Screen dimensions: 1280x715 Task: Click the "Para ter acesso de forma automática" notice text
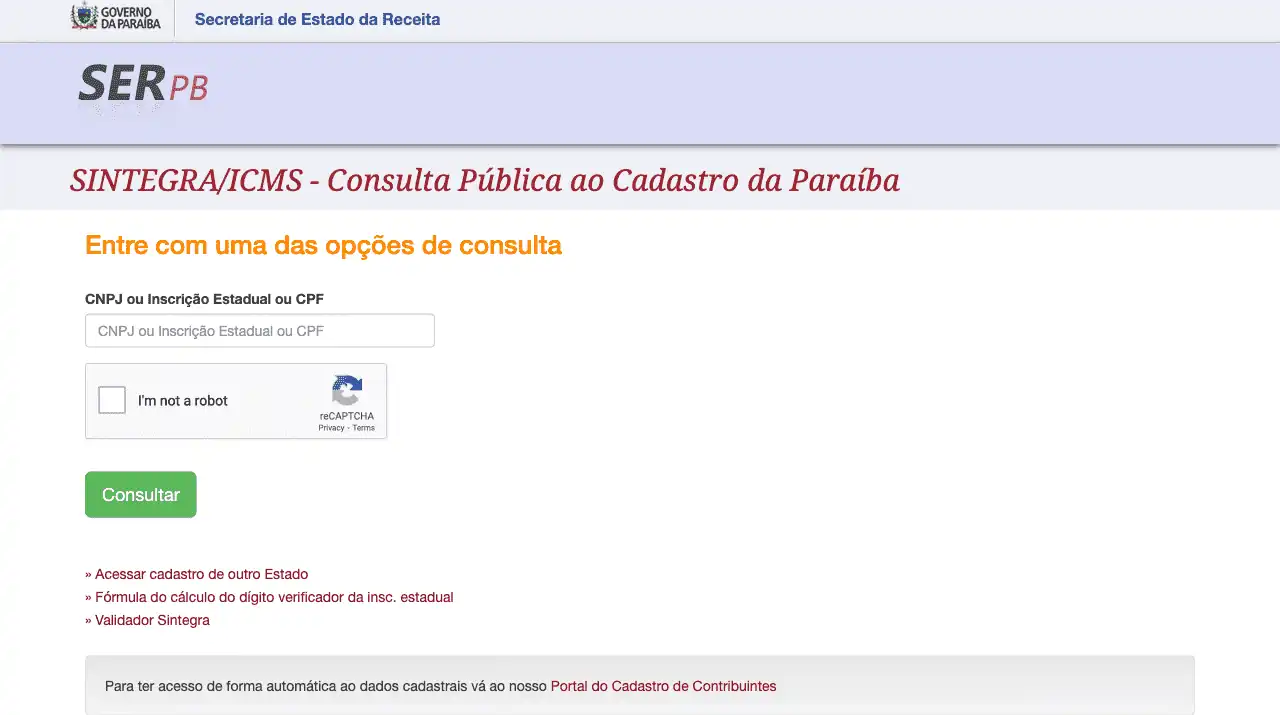click(x=325, y=686)
